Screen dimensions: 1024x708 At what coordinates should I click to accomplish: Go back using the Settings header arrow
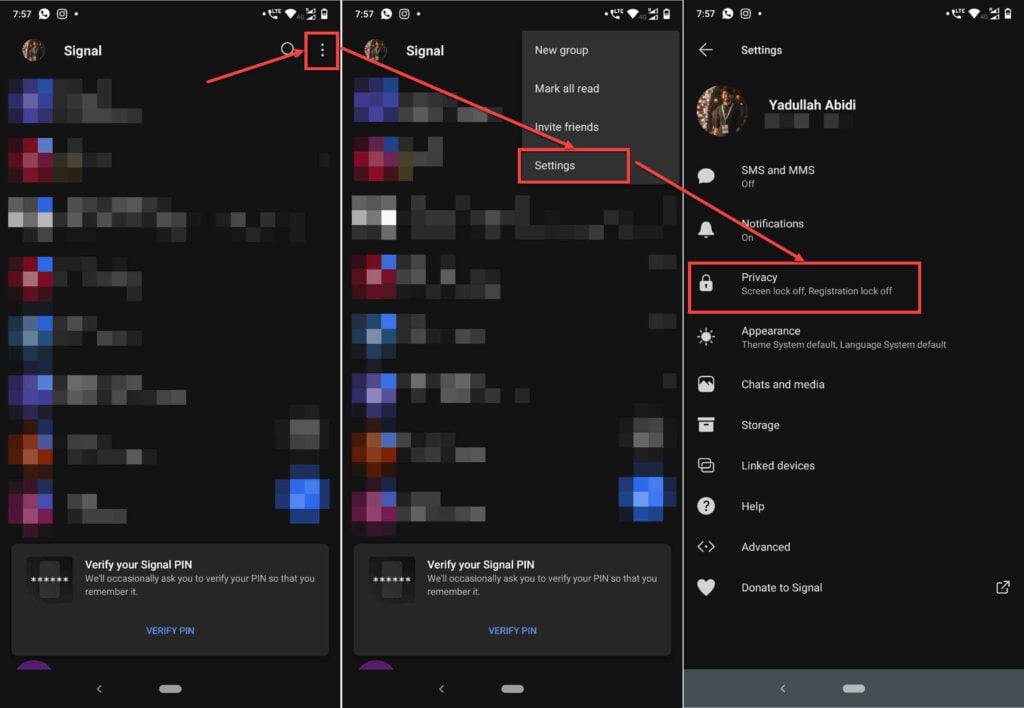705,50
